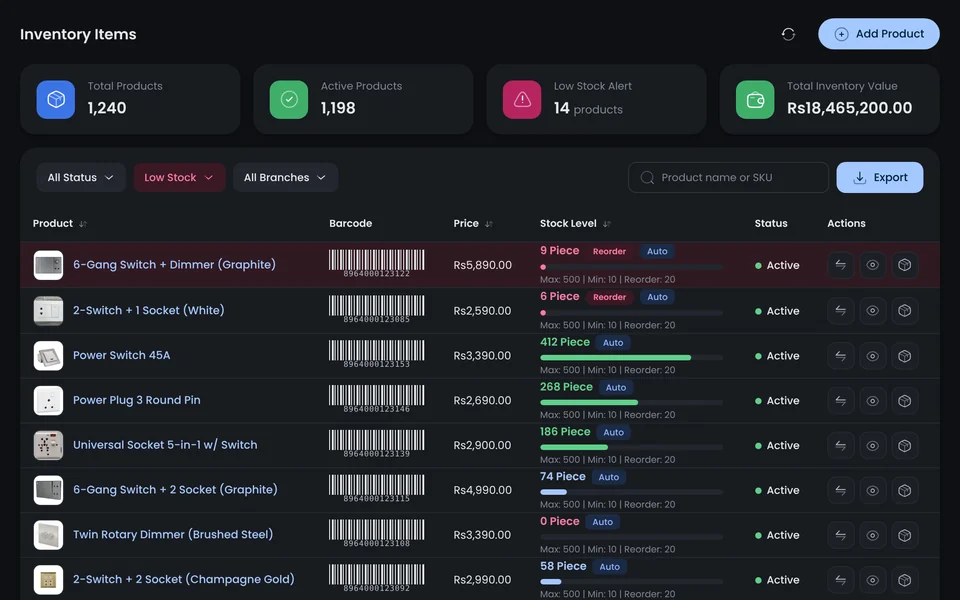Screen dimensions: 960x600
Task: Open product link Twin Rotary Dimmer (Brushed Steel)
Action: pyautogui.click(x=173, y=534)
